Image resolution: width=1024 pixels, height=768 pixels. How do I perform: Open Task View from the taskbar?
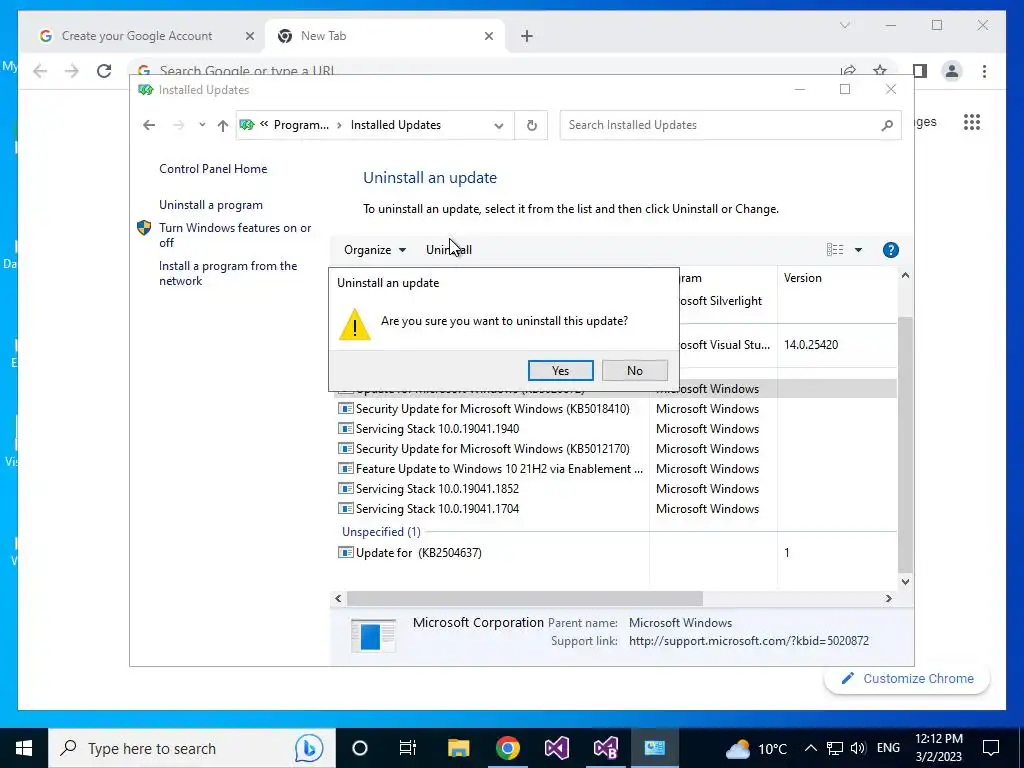(x=408, y=748)
